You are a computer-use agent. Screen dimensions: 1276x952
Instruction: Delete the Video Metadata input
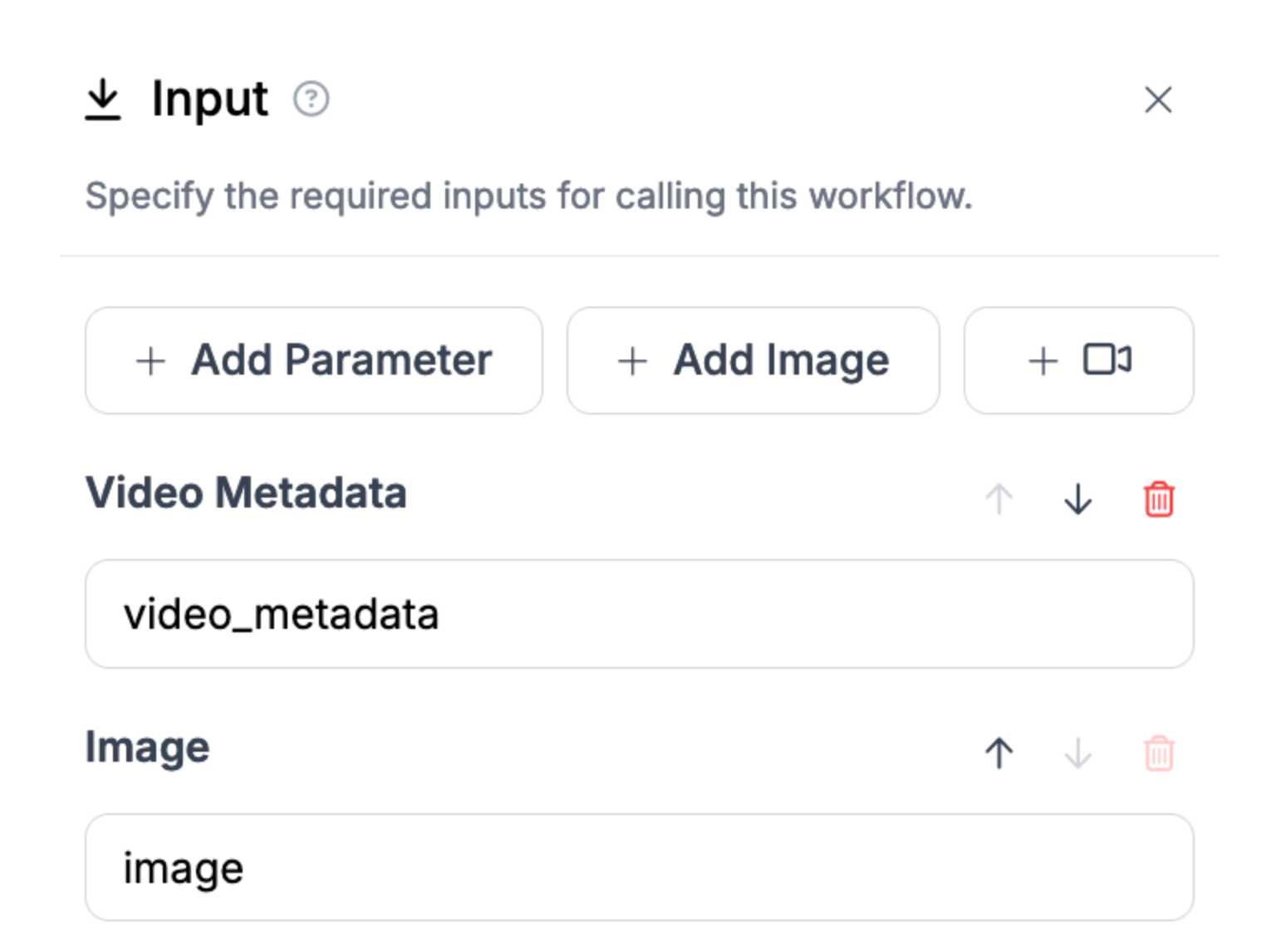coord(1159,499)
